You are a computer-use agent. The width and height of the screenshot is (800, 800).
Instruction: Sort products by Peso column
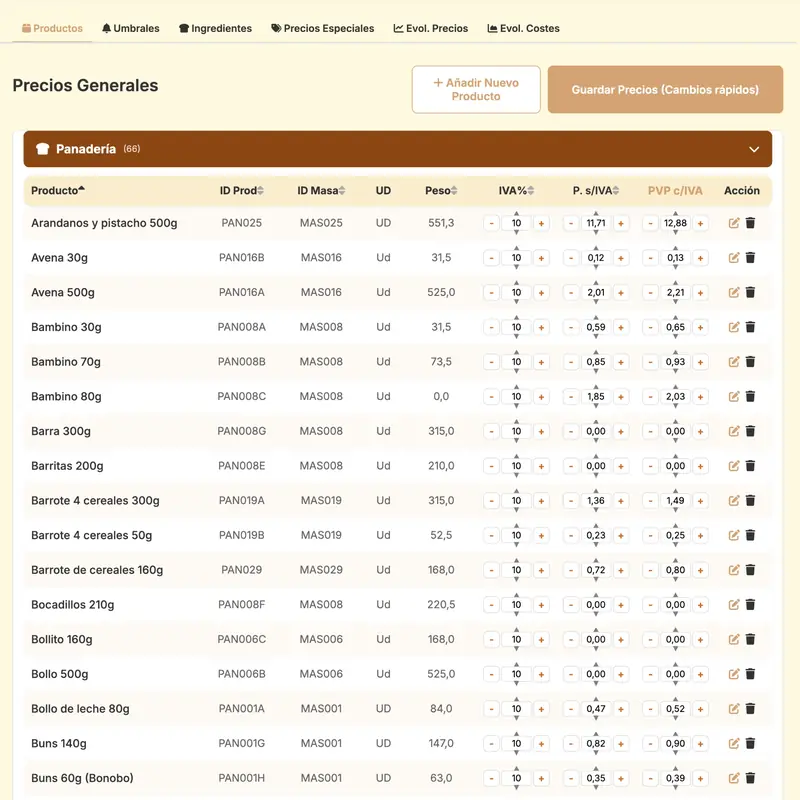441,190
